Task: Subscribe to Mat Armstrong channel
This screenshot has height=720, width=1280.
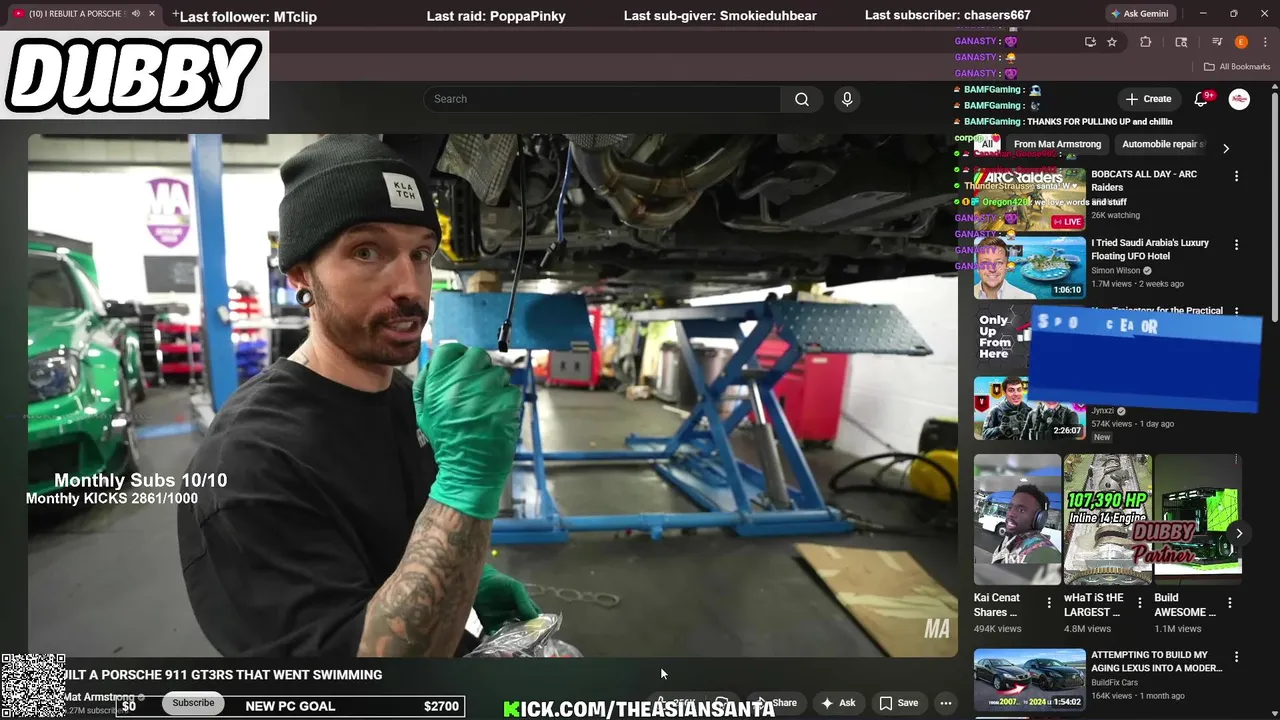Action: [x=193, y=703]
